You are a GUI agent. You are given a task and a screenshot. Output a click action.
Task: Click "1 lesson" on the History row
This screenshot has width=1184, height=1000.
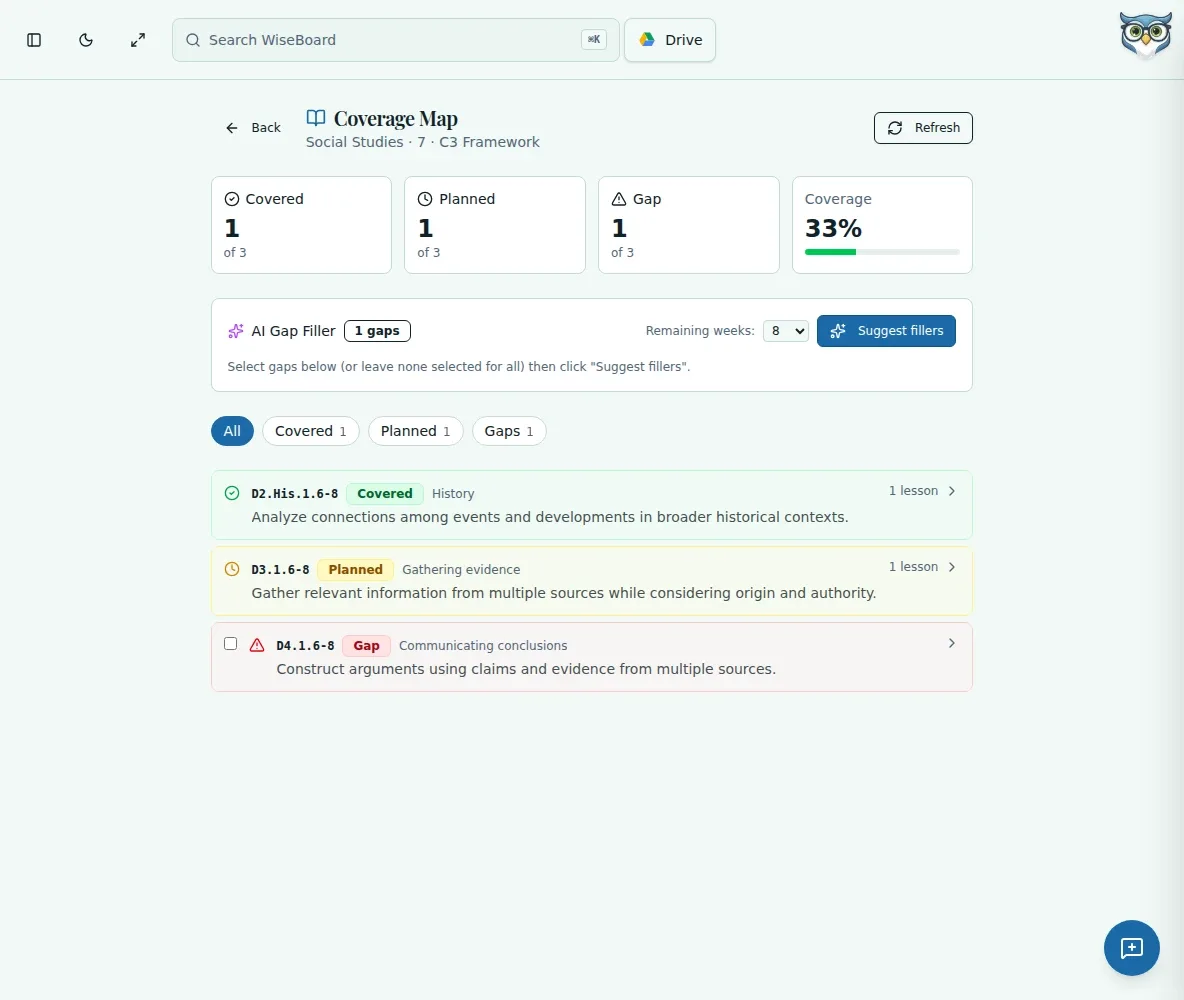913,491
